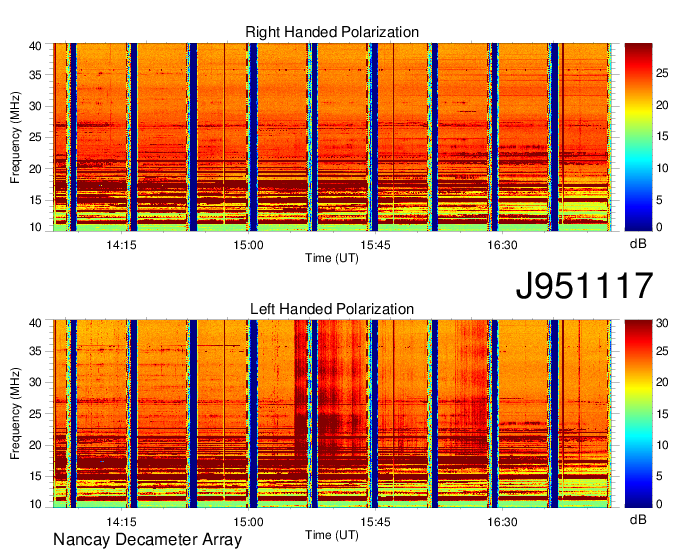Click the 14:15 tick label under top plot
This screenshot has height=552, width=680.
(x=121, y=245)
